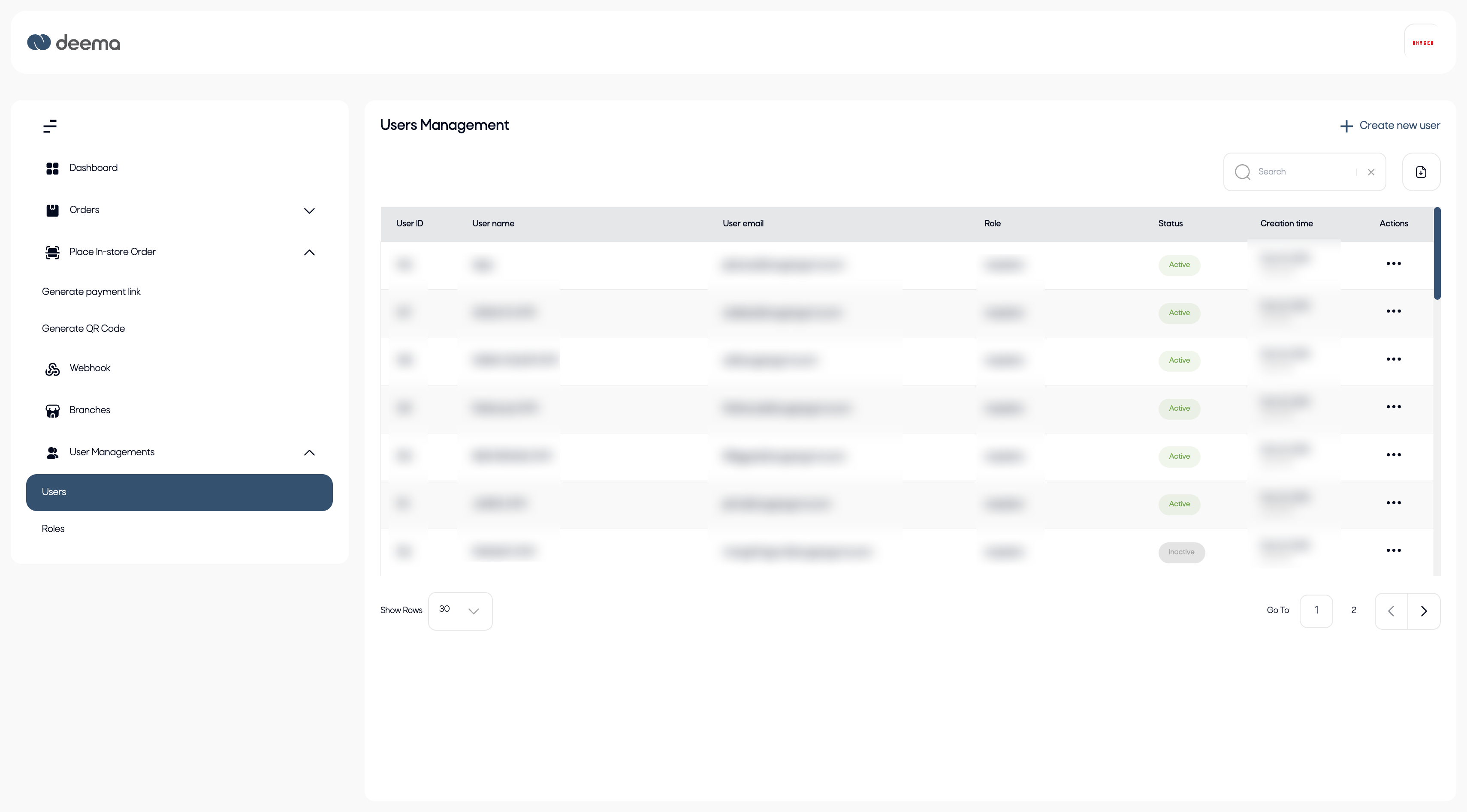Click the Dashboard grid icon
Viewport: 1467px width, 812px height.
coord(52,168)
